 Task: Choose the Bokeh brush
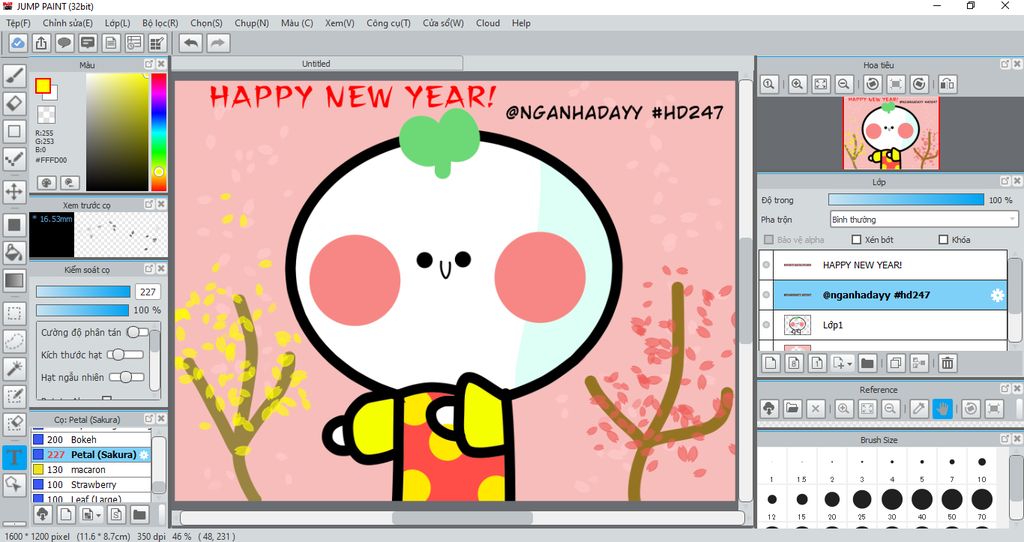(x=91, y=439)
